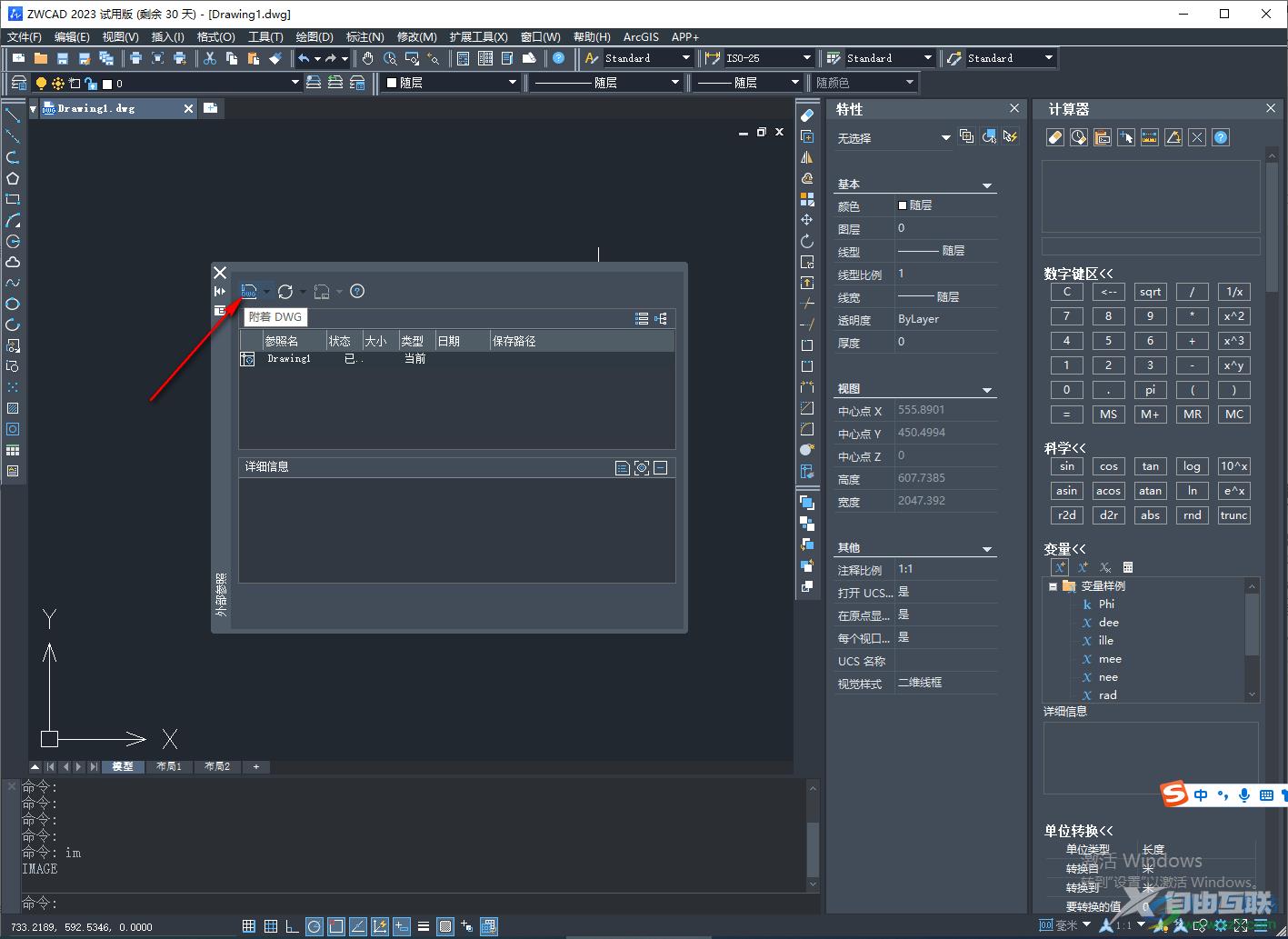Screen dimensions: 1288x939
Task: Click the blue Help icon in the top toolbar
Action: [558, 58]
